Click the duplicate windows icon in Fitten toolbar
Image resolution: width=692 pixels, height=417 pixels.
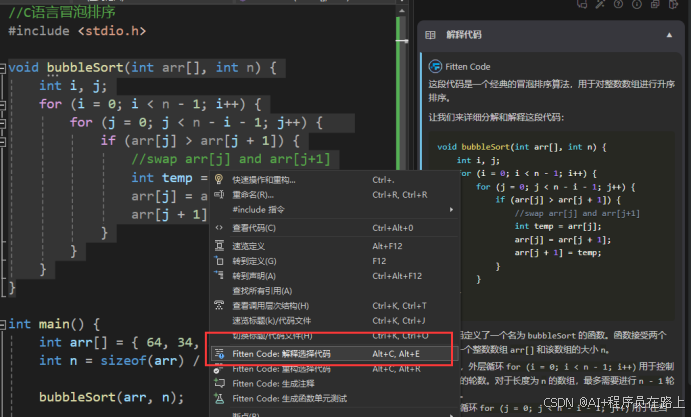click(x=655, y=4)
